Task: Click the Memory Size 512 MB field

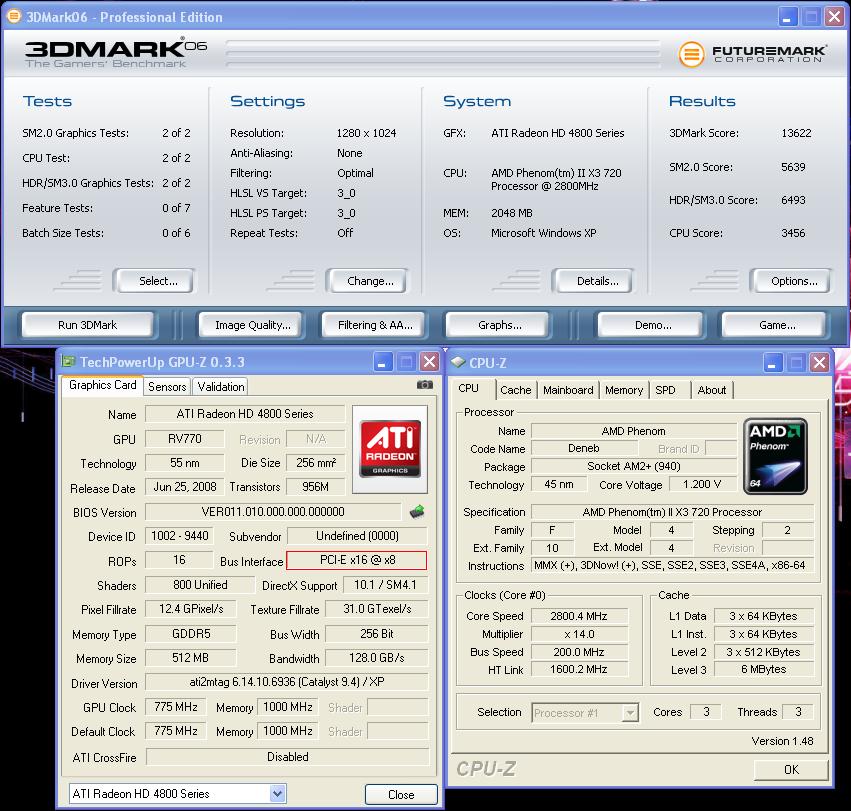Action: (x=190, y=657)
